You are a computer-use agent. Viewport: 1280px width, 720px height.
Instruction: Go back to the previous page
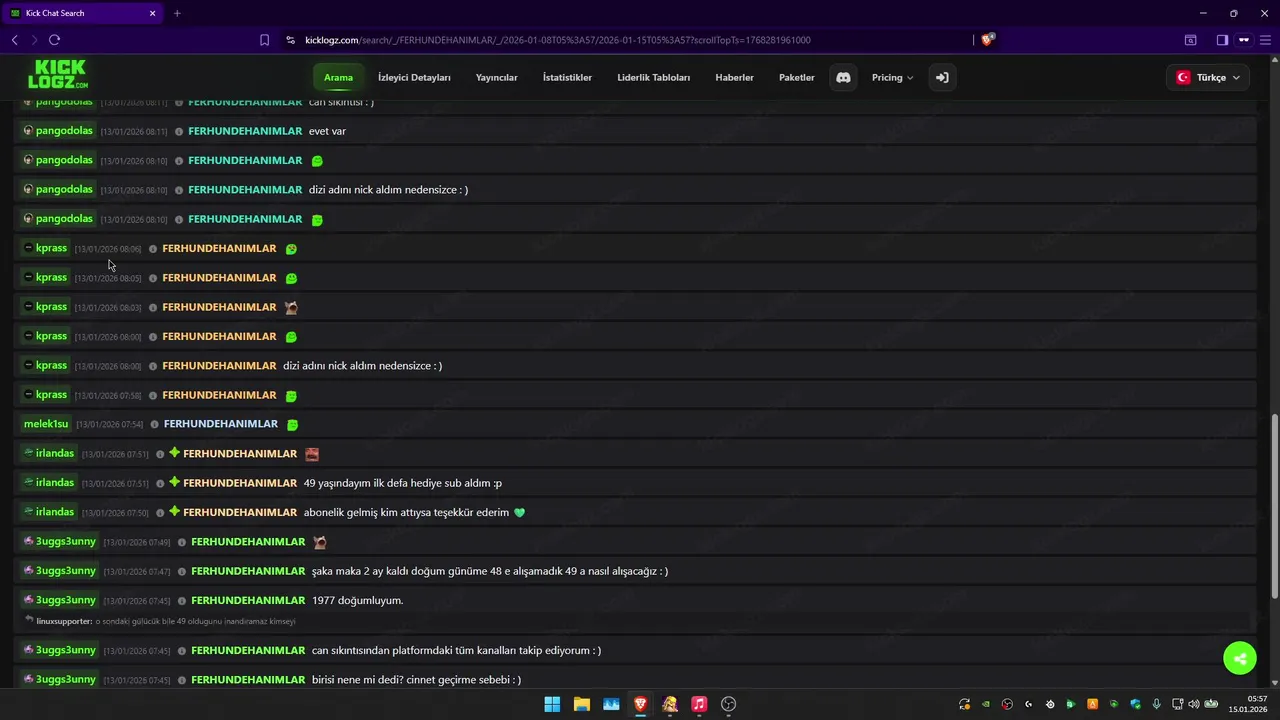tap(14, 40)
